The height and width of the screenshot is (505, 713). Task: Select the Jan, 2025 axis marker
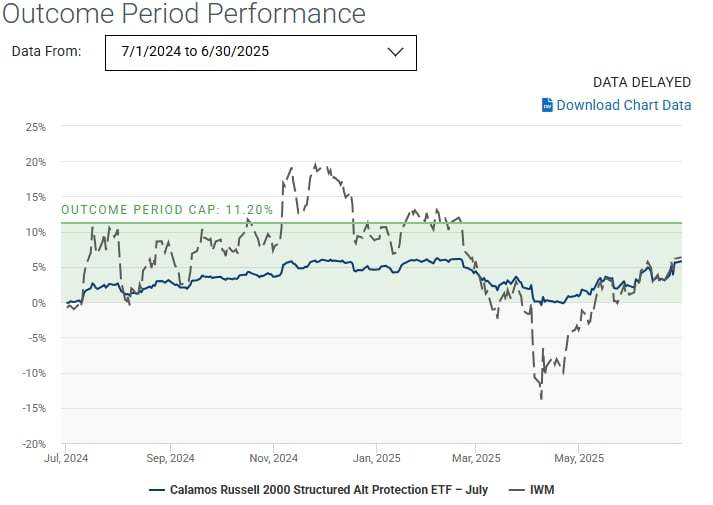click(x=376, y=458)
